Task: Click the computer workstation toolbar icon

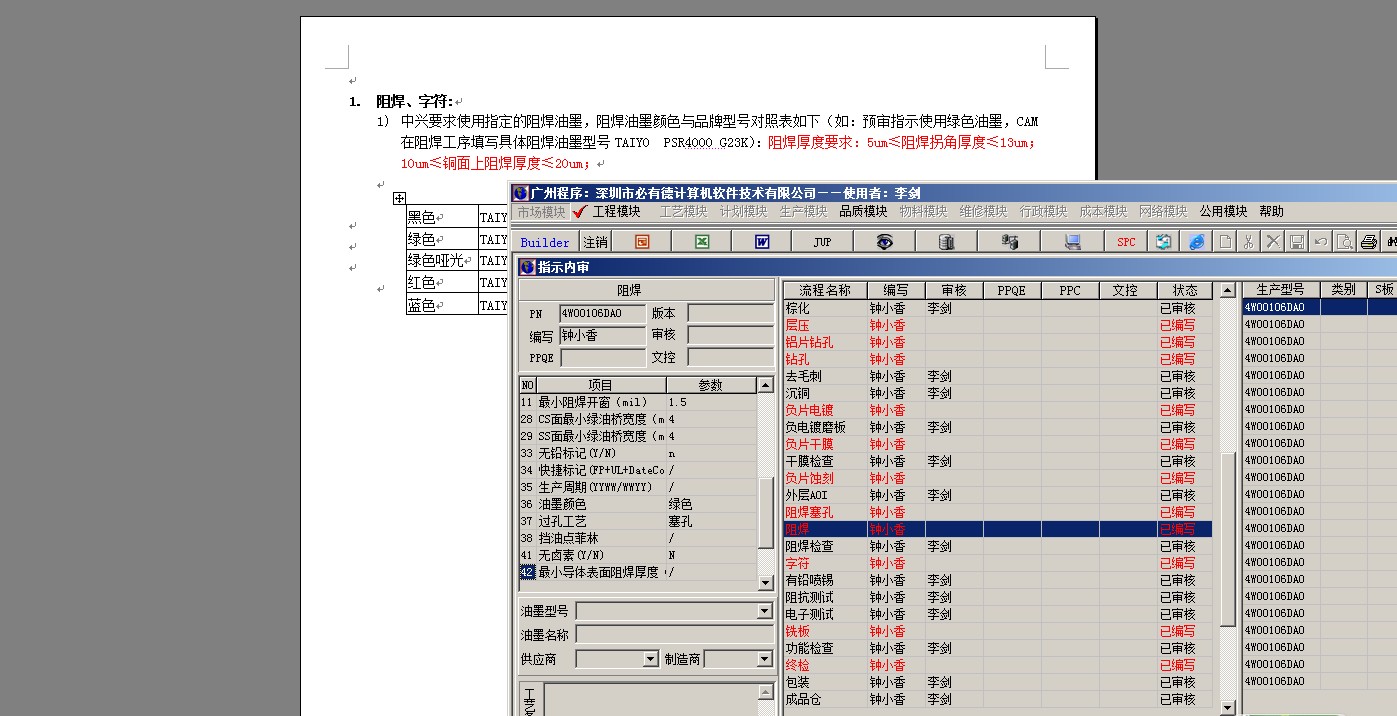Action: coord(1072,242)
